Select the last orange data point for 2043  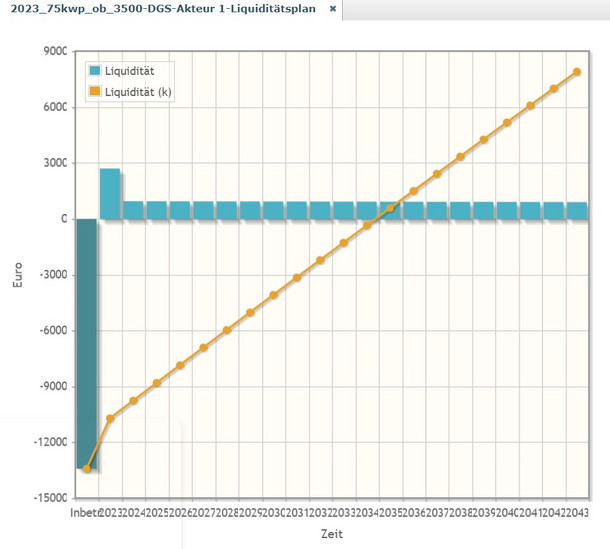[577, 72]
